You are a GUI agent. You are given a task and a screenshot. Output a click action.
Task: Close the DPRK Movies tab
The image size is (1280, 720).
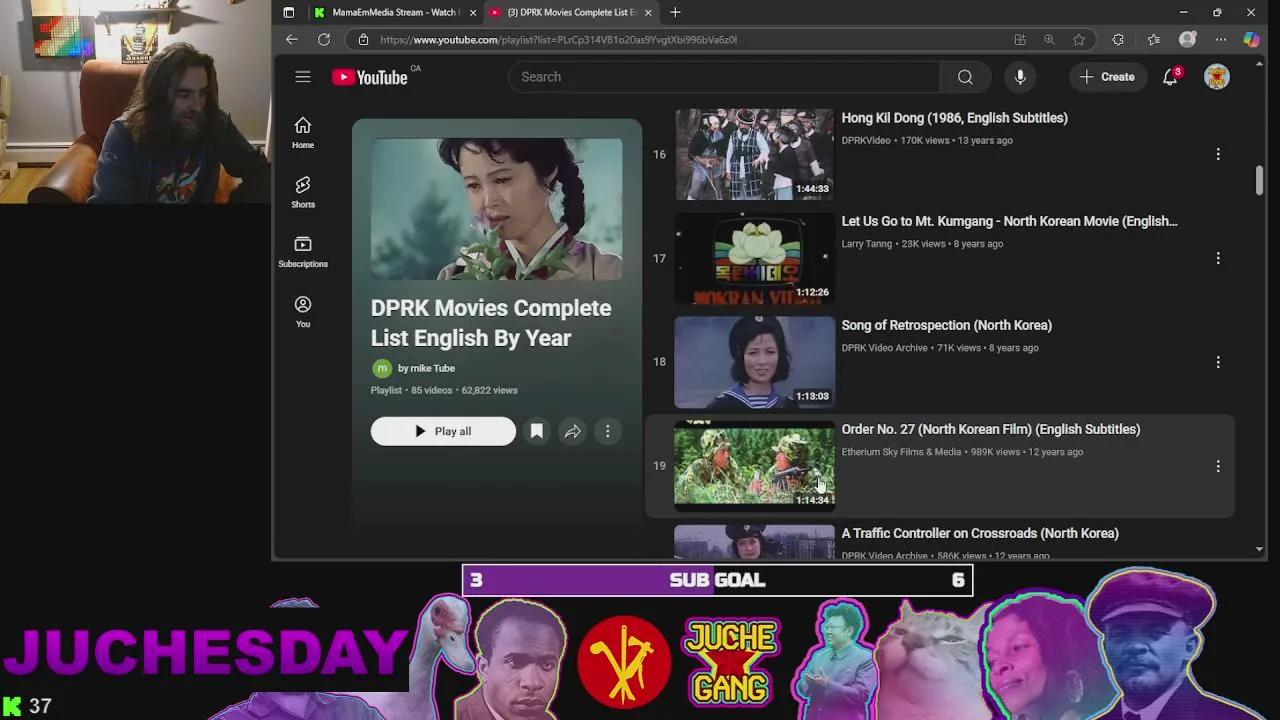[648, 12]
